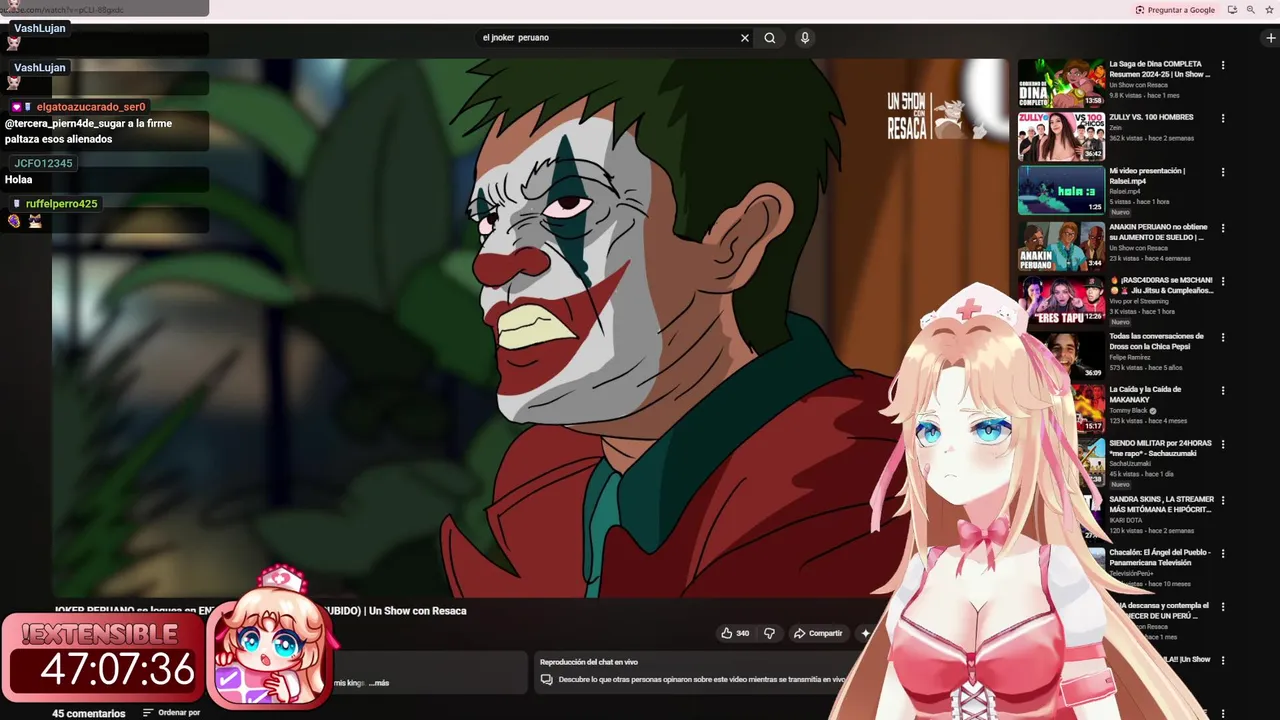This screenshot has height=720, width=1280.
Task: Like the video with thumbs up
Action: [735, 633]
